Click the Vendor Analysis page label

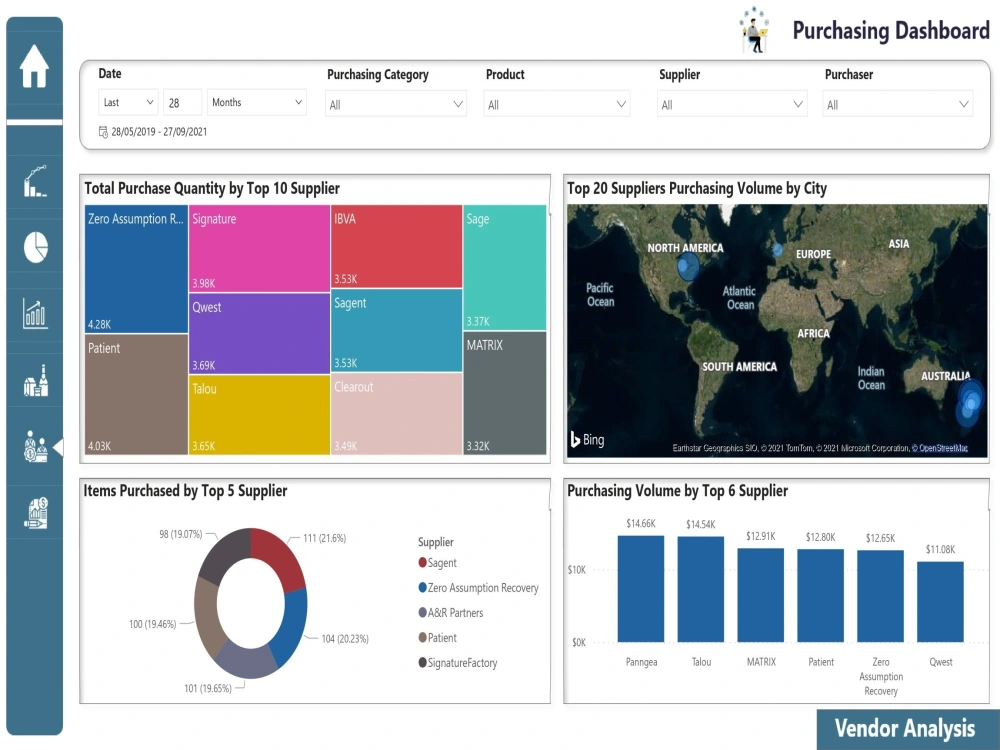(x=904, y=729)
